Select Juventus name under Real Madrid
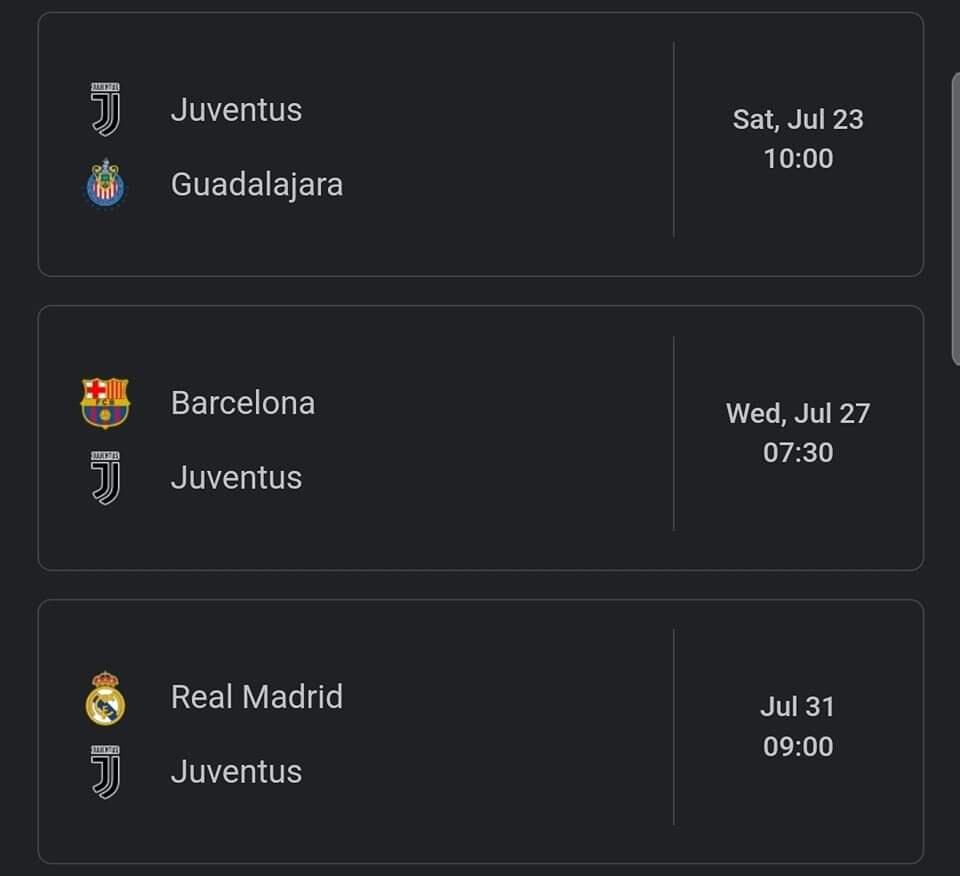 236,771
